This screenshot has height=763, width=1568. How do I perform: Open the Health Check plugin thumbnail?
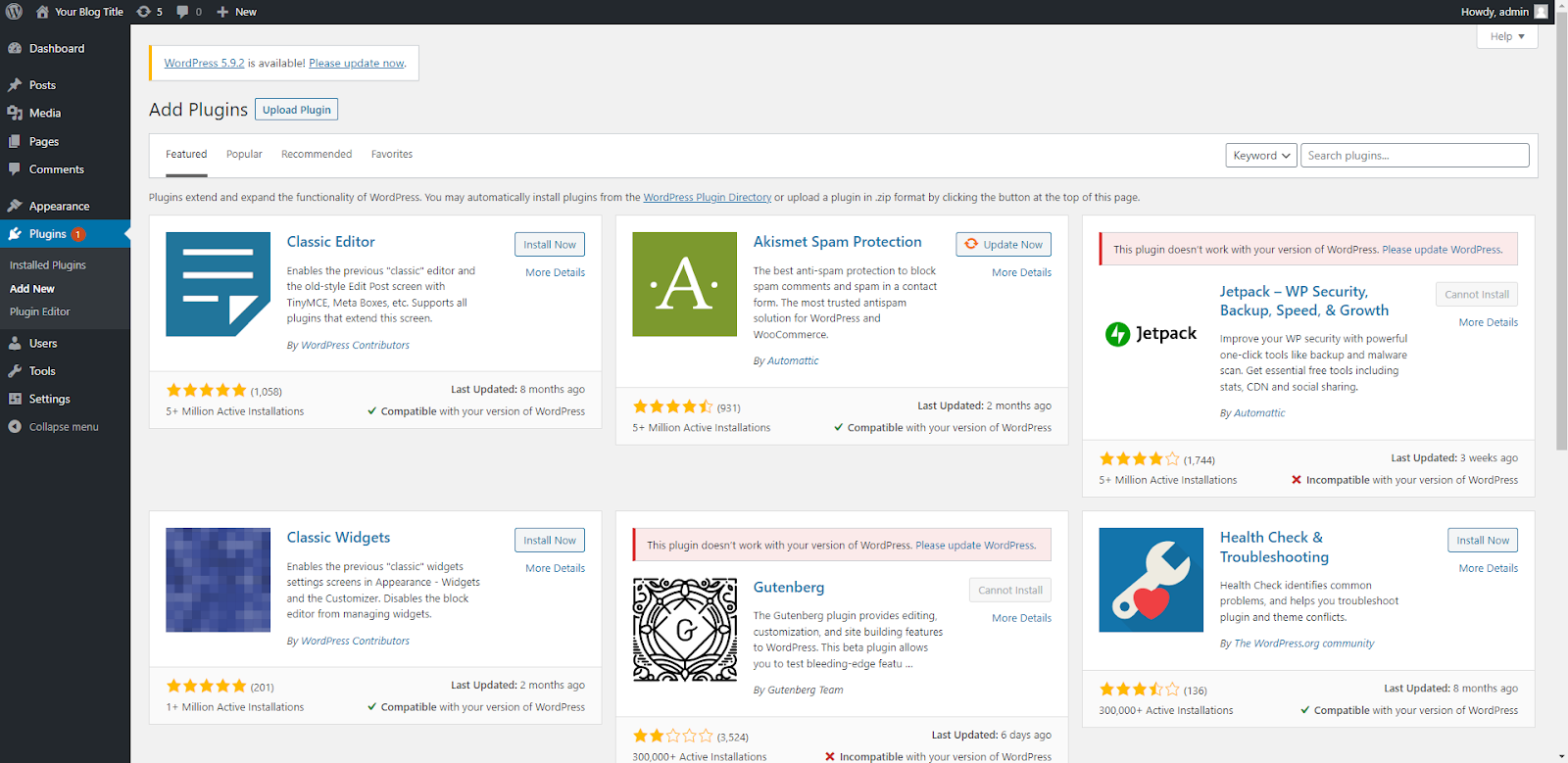[x=1151, y=580]
